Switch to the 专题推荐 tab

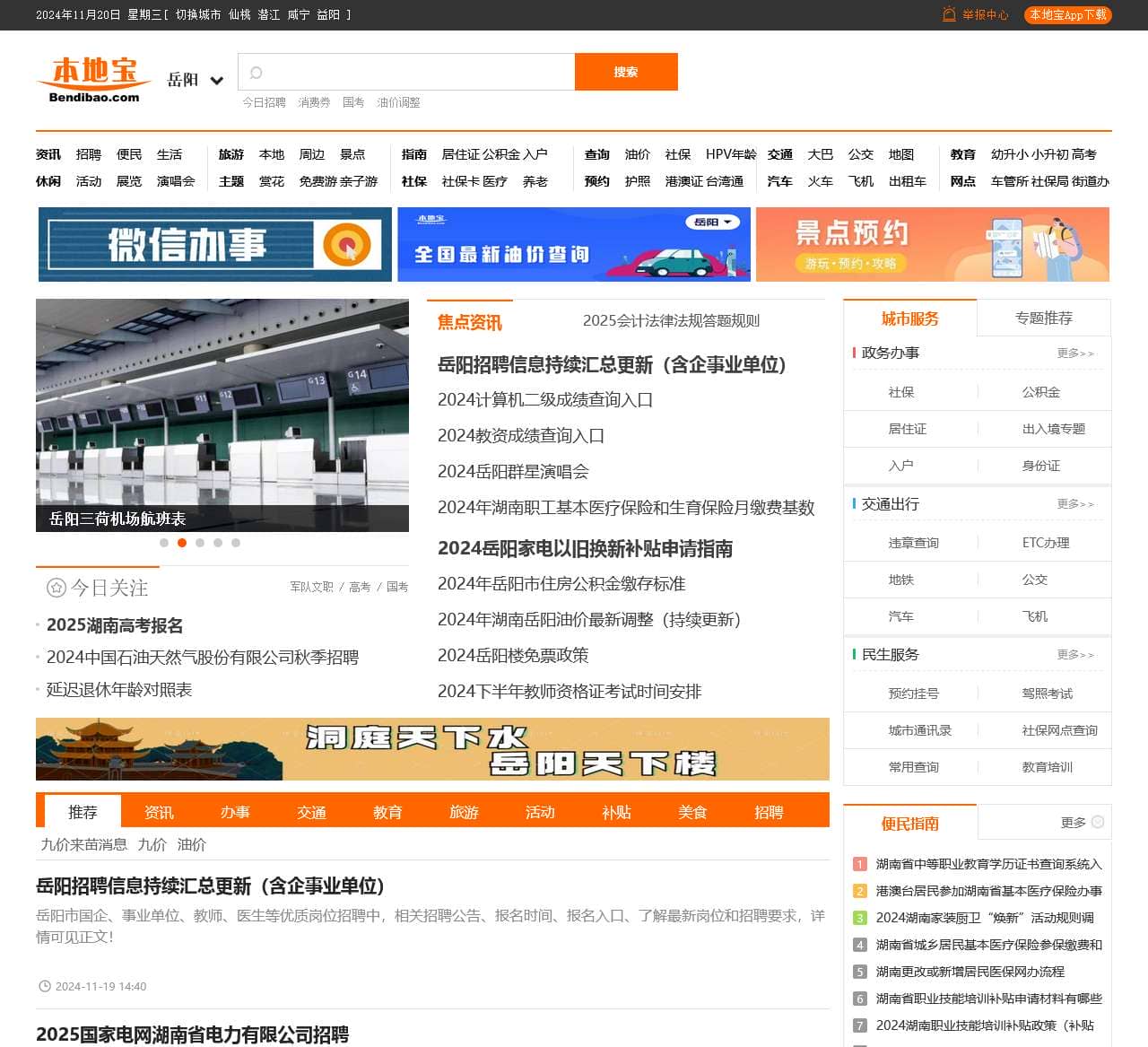point(1044,318)
